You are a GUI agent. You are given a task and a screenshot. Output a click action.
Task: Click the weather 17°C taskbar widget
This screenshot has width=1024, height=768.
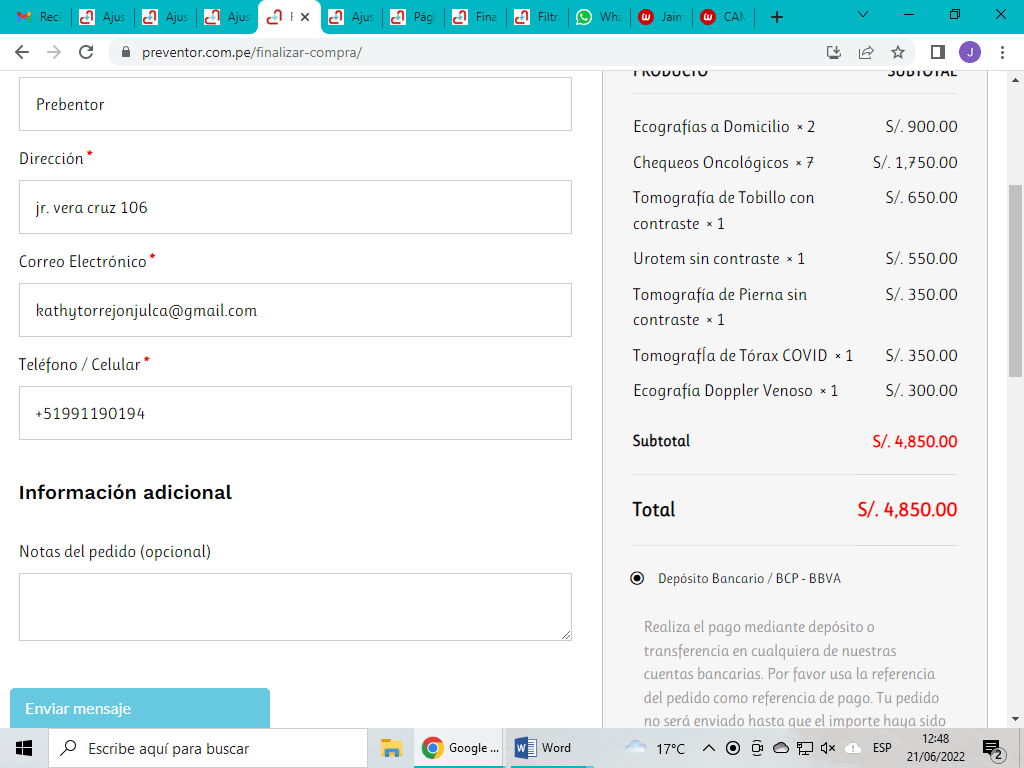pyautogui.click(x=655, y=748)
